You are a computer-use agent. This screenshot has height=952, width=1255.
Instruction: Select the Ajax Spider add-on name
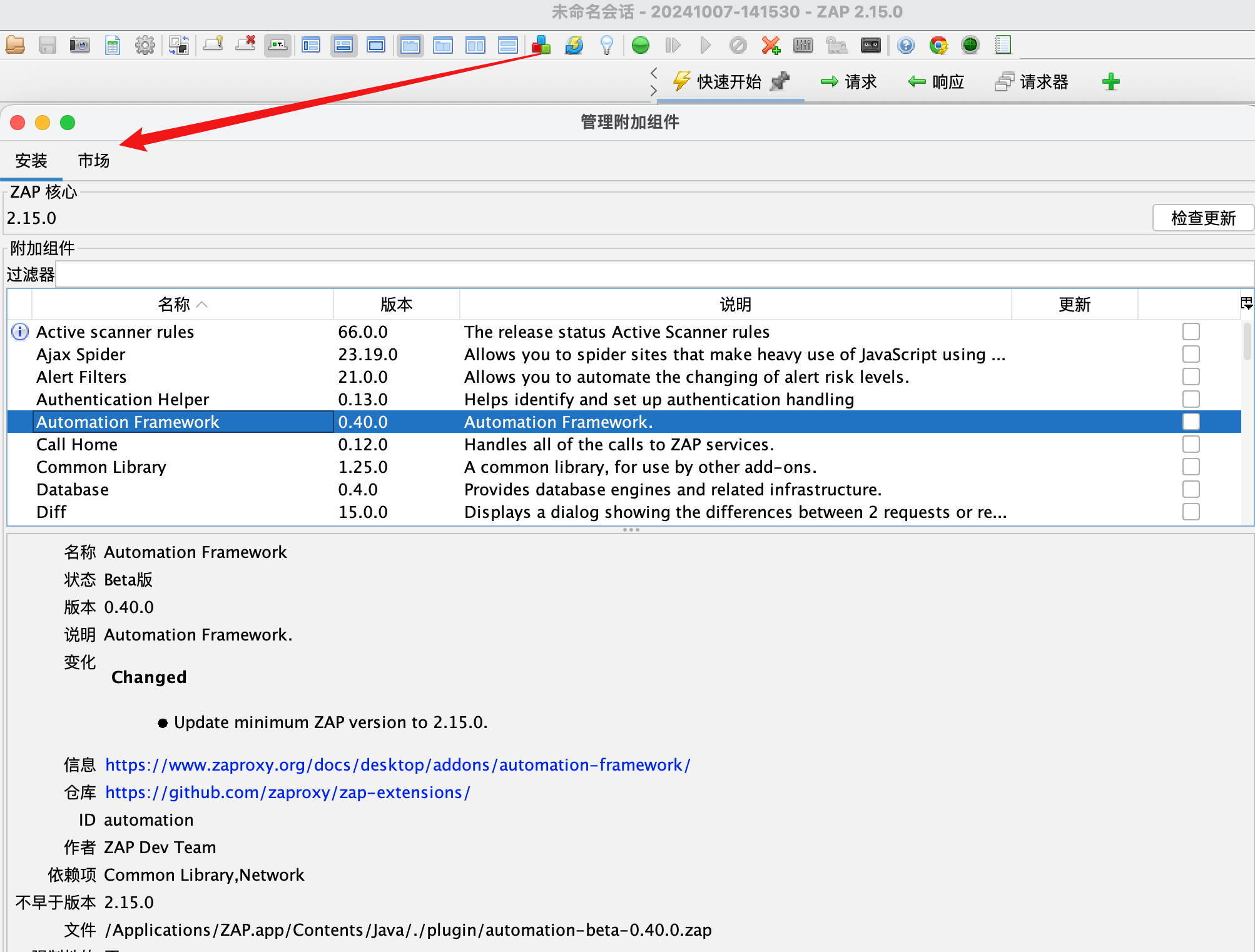(x=81, y=355)
